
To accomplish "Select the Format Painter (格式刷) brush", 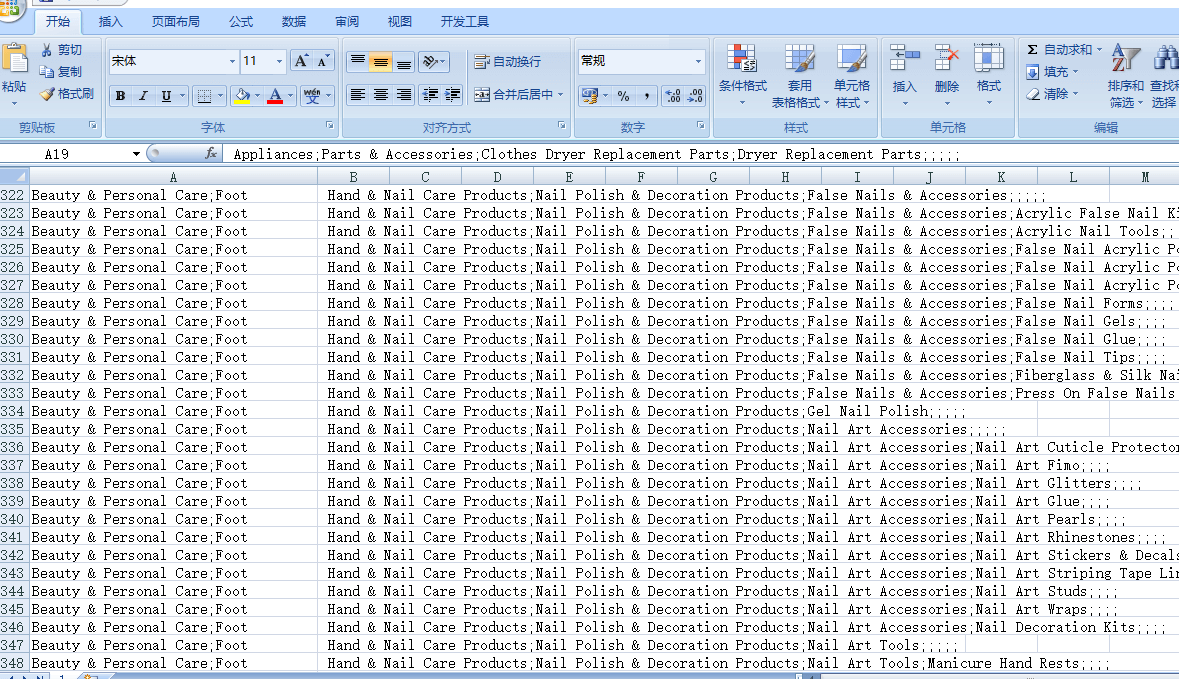I will (x=48, y=94).
